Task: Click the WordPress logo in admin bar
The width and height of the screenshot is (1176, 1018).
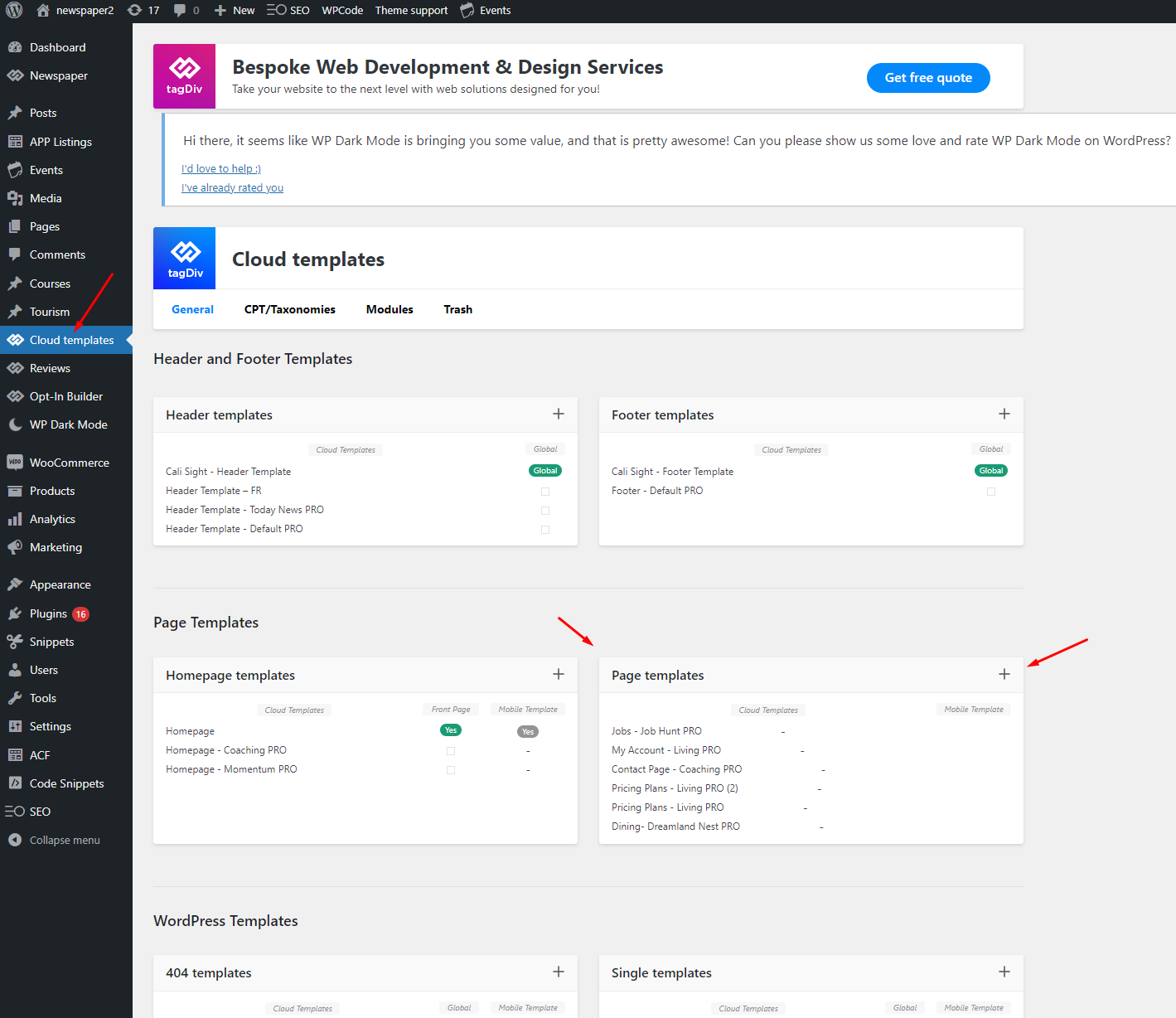Action: click(14, 11)
